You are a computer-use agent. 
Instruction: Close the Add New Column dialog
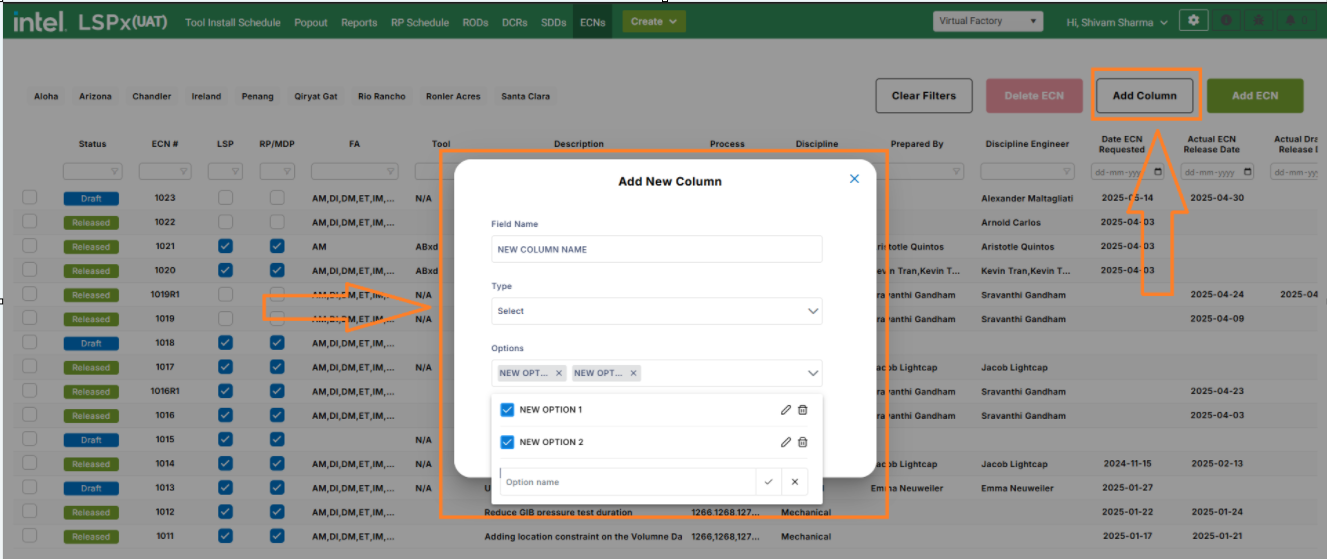(x=854, y=179)
